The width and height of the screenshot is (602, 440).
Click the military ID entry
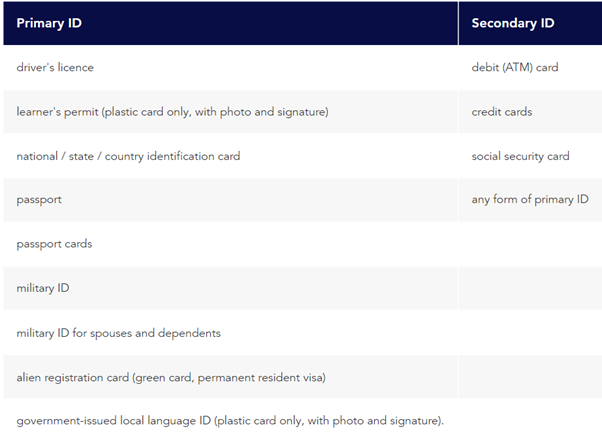pyautogui.click(x=43, y=288)
